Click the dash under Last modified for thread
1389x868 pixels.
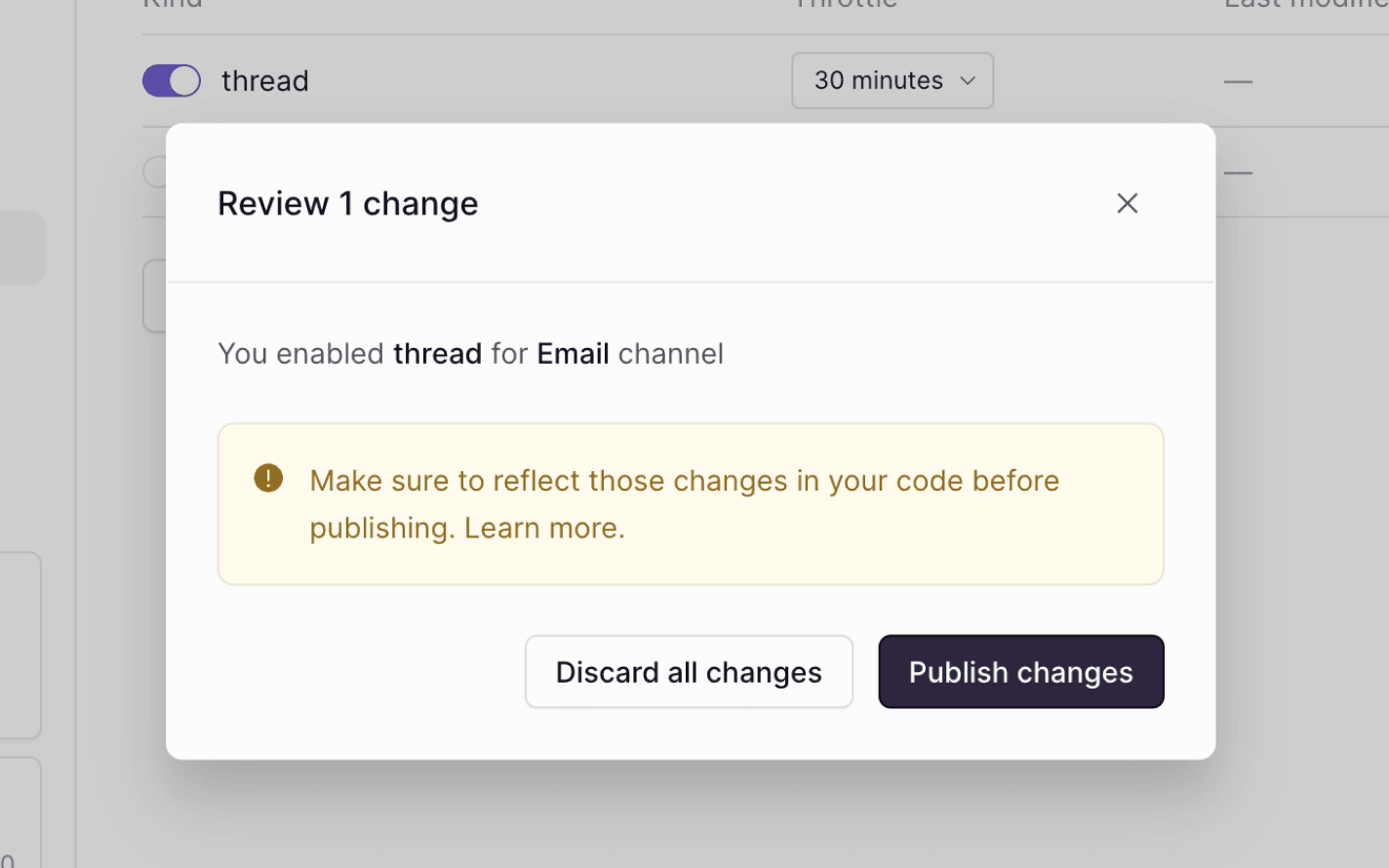(1237, 83)
